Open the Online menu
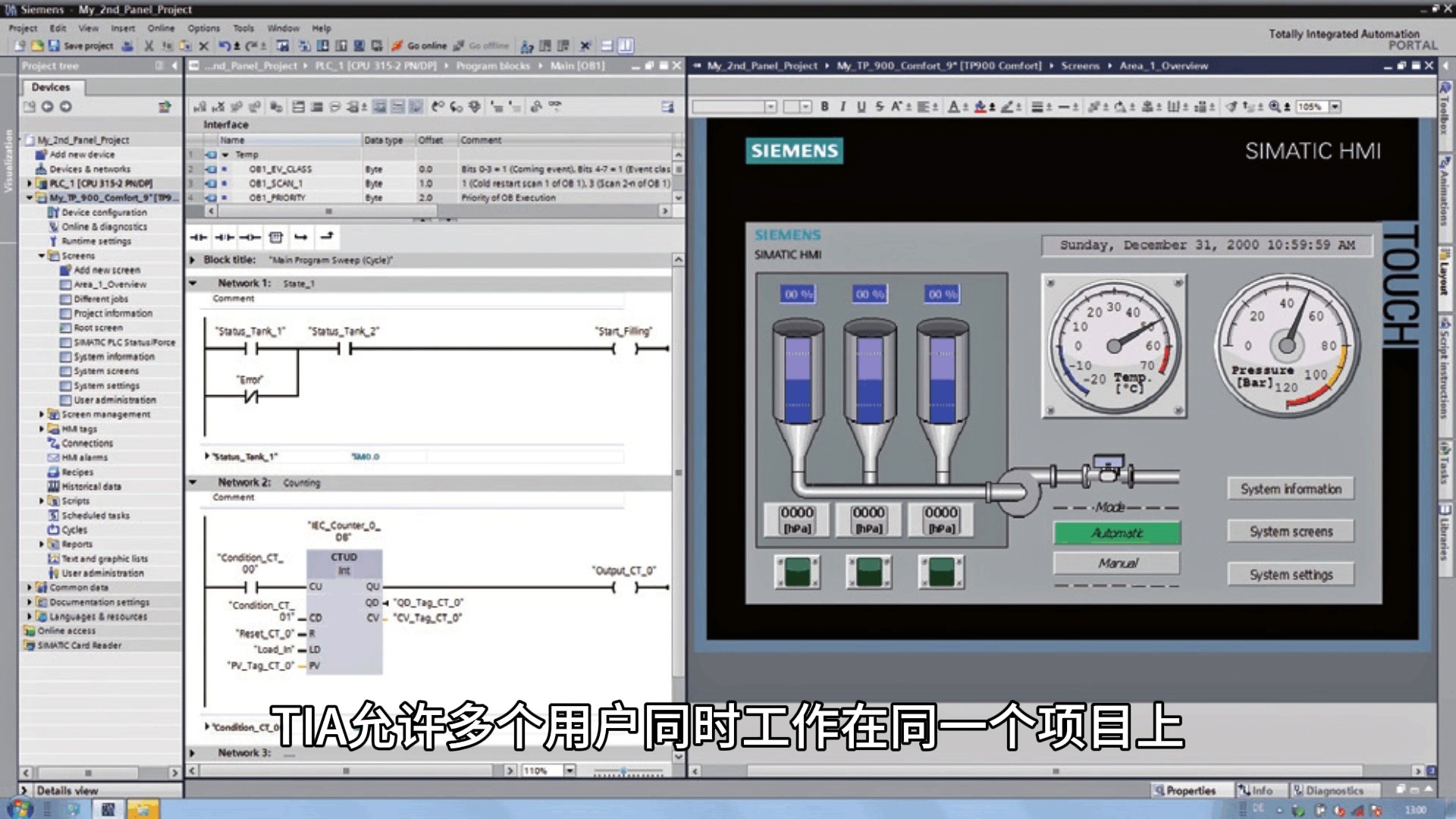1456x819 pixels. (161, 28)
